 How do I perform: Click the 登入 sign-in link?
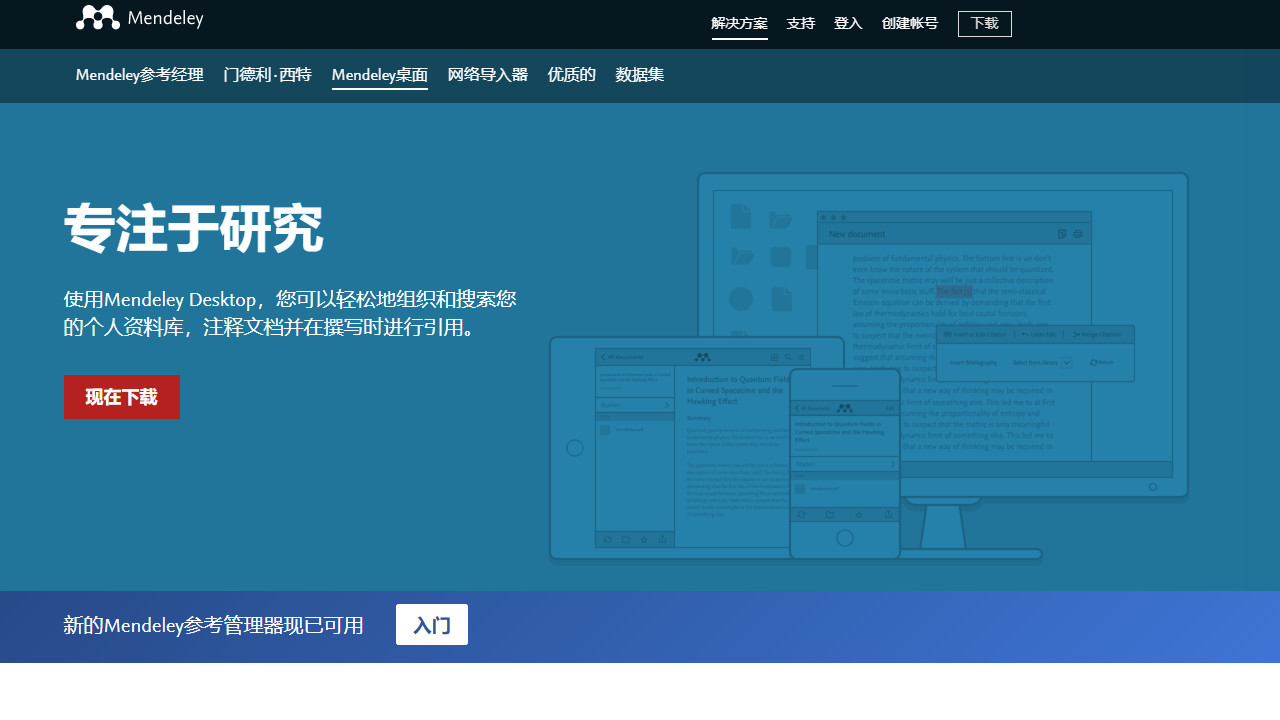click(847, 23)
